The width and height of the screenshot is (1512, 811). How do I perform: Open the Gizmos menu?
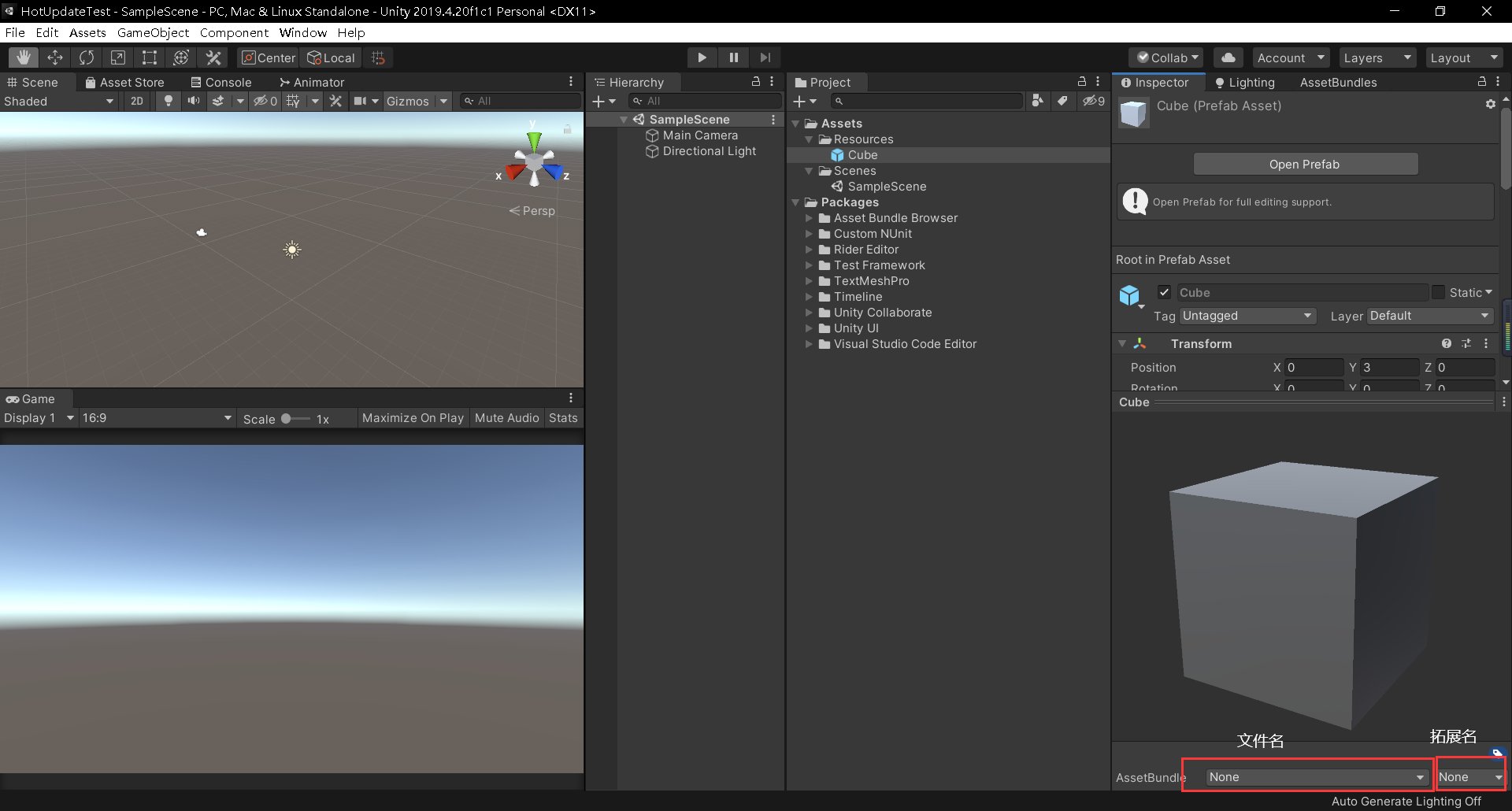[x=409, y=101]
